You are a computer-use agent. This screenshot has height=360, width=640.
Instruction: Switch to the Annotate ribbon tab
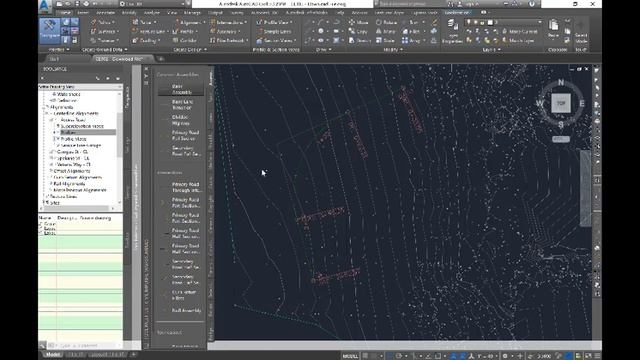coord(105,13)
